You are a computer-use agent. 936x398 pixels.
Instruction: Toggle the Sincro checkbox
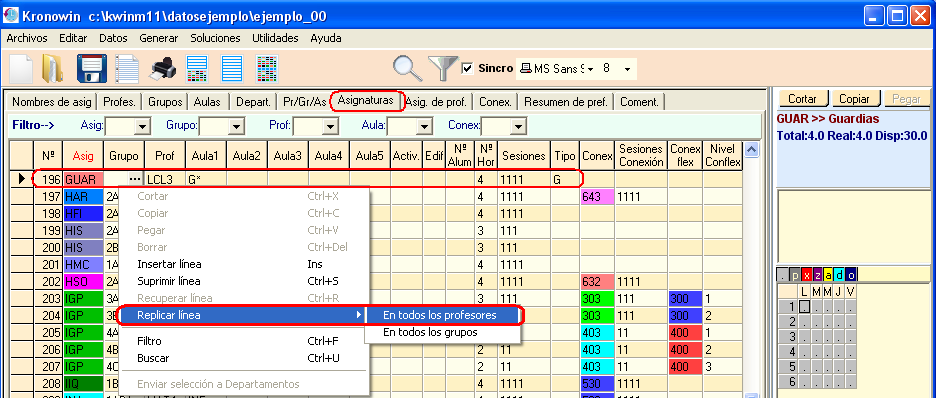point(468,69)
